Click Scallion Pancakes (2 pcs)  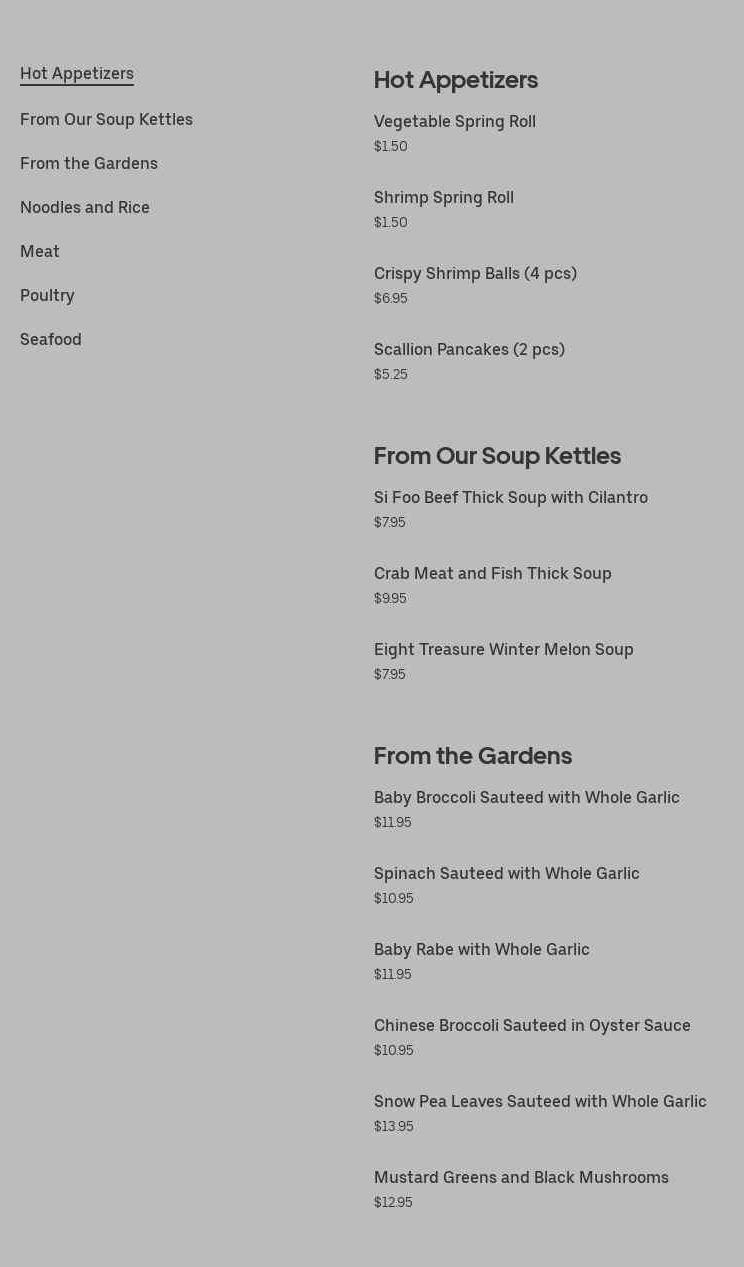[469, 349]
